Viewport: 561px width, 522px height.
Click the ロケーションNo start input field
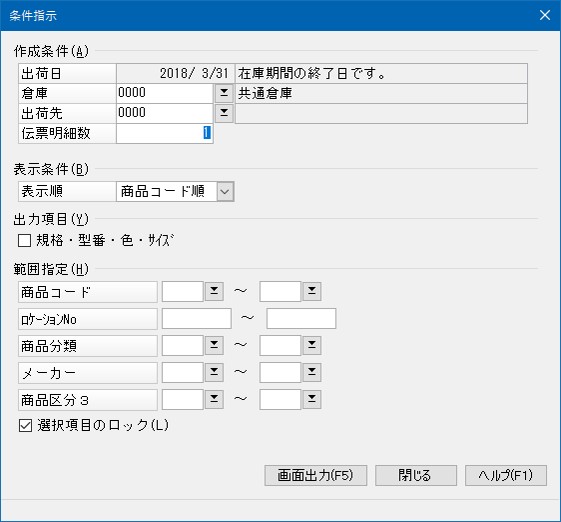pos(196,318)
